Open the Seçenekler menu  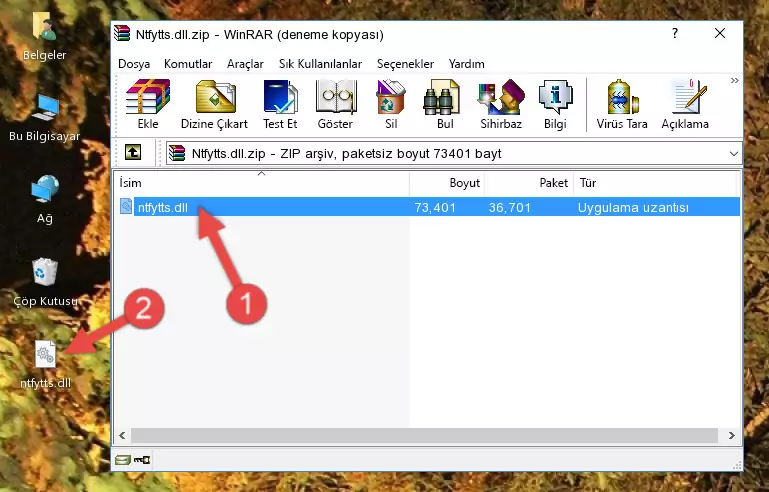(405, 64)
